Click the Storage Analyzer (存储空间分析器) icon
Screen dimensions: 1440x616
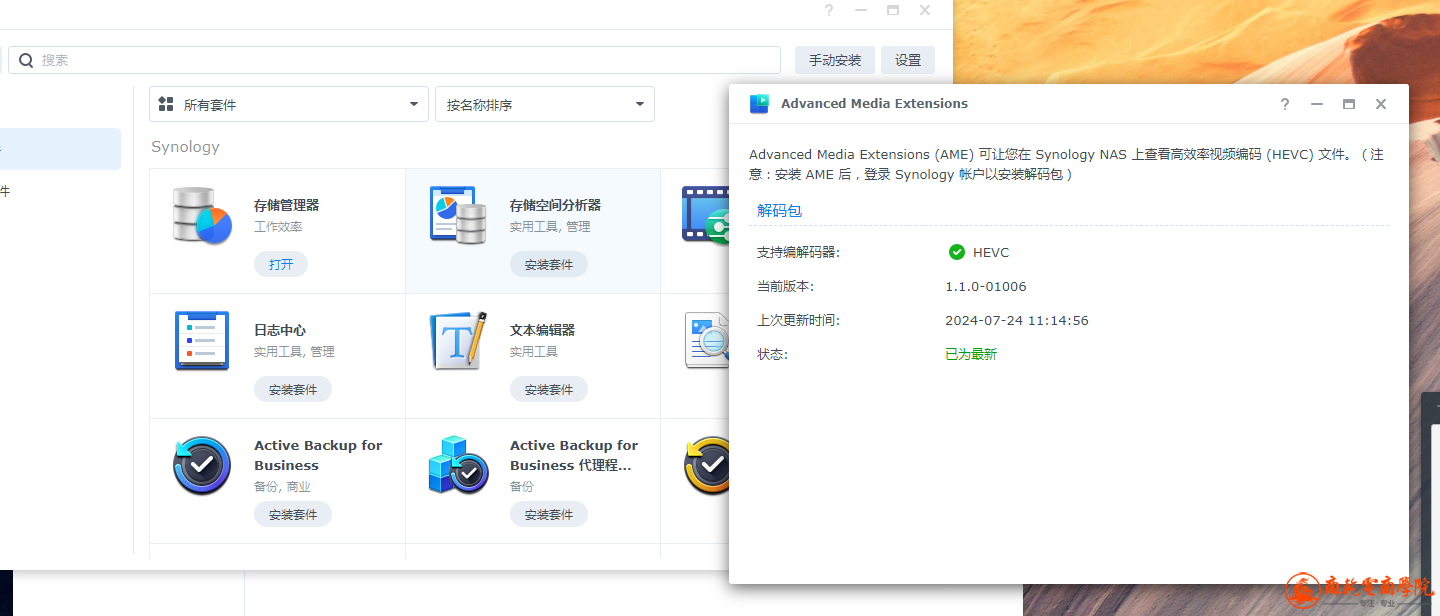tap(457, 215)
